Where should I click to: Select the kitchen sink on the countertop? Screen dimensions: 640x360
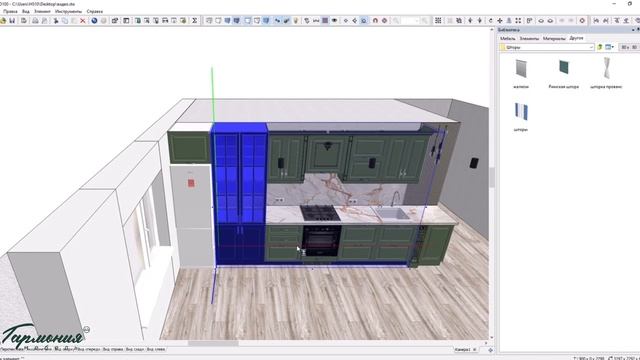pyautogui.click(x=392, y=213)
